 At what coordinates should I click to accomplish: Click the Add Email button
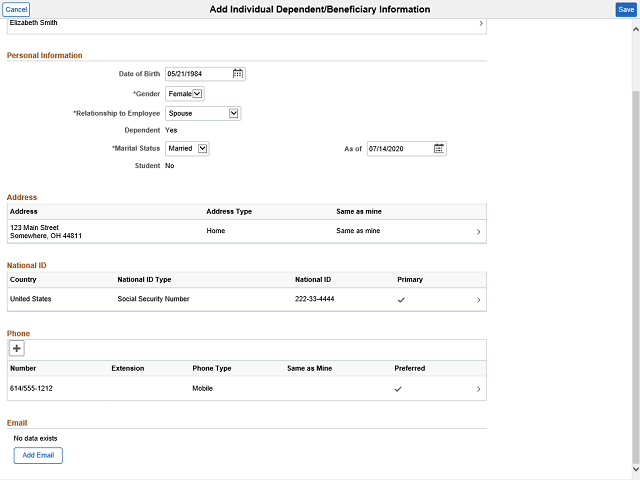coord(38,456)
